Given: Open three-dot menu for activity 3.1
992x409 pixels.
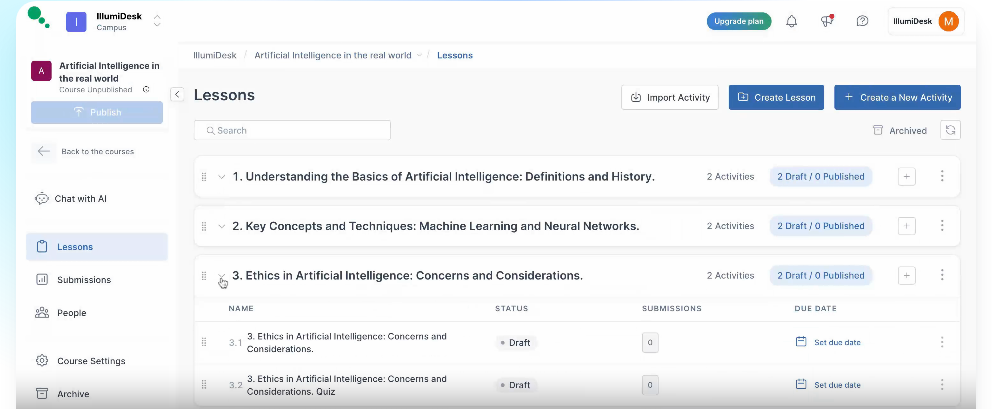Looking at the screenshot, I should [942, 342].
